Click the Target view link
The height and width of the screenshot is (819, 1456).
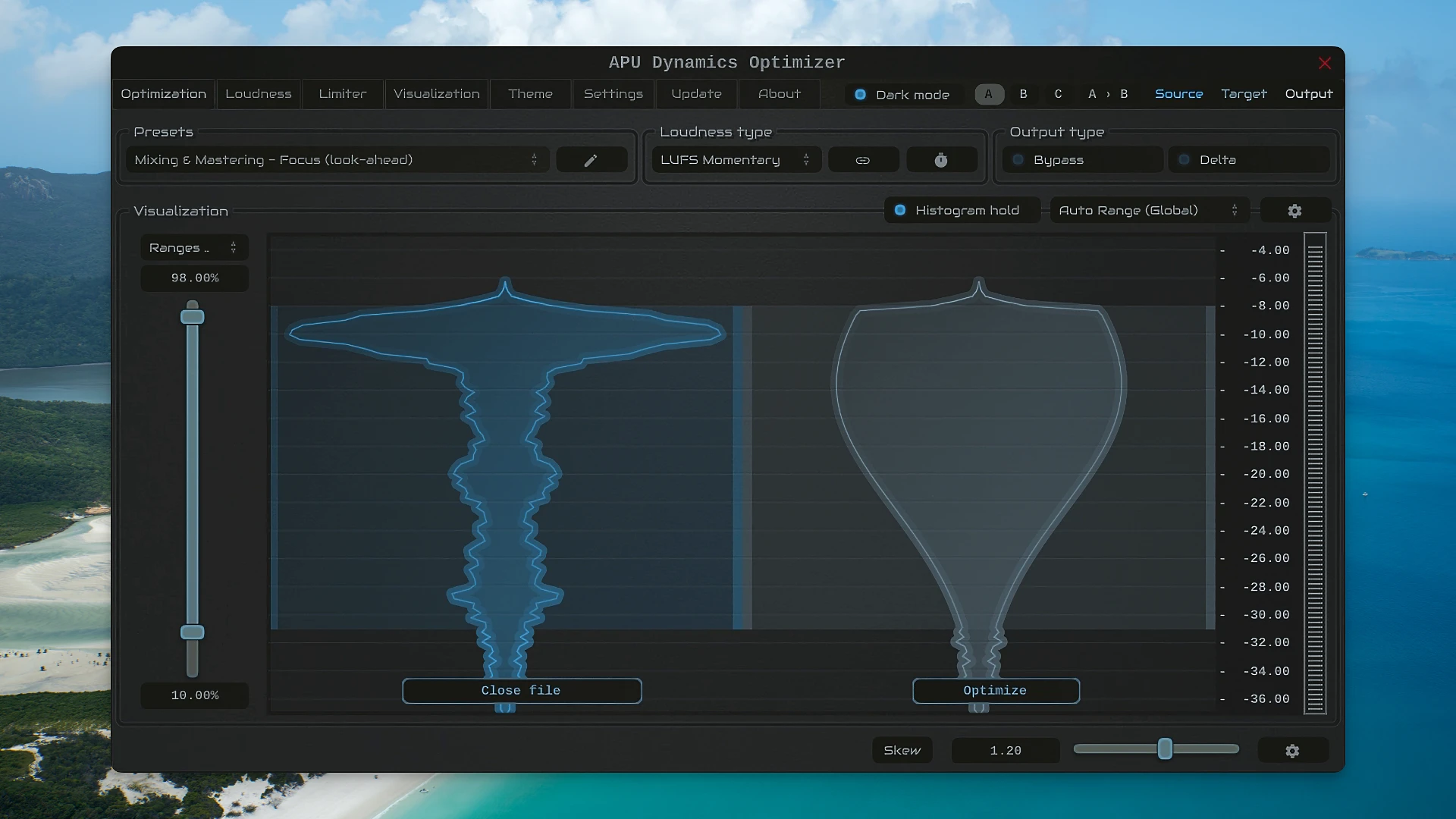(x=1244, y=94)
